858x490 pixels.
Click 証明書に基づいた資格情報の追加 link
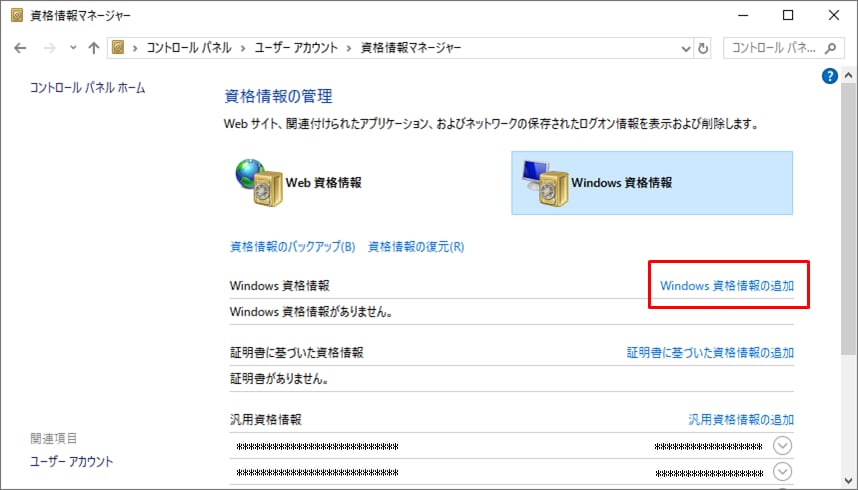pos(710,353)
